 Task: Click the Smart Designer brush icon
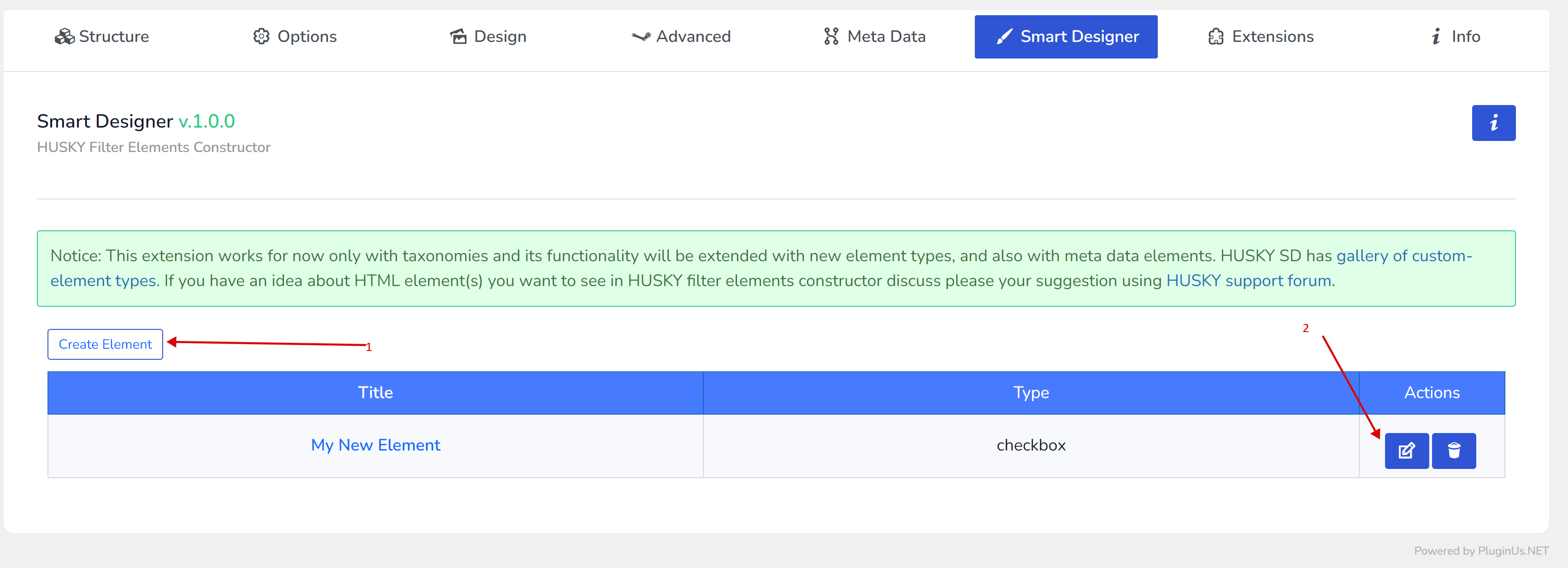1004,36
